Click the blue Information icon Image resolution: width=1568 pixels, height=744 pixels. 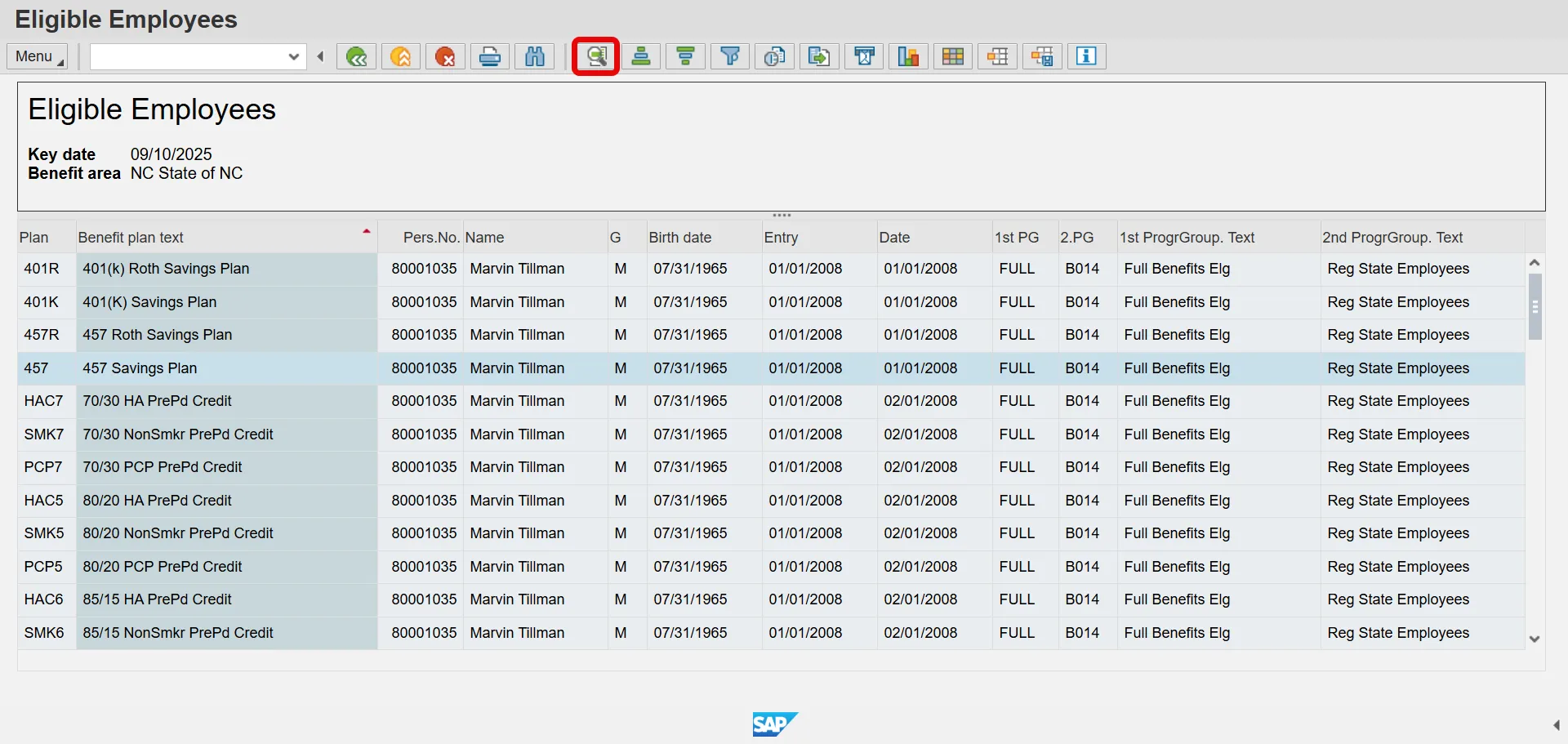click(x=1086, y=56)
